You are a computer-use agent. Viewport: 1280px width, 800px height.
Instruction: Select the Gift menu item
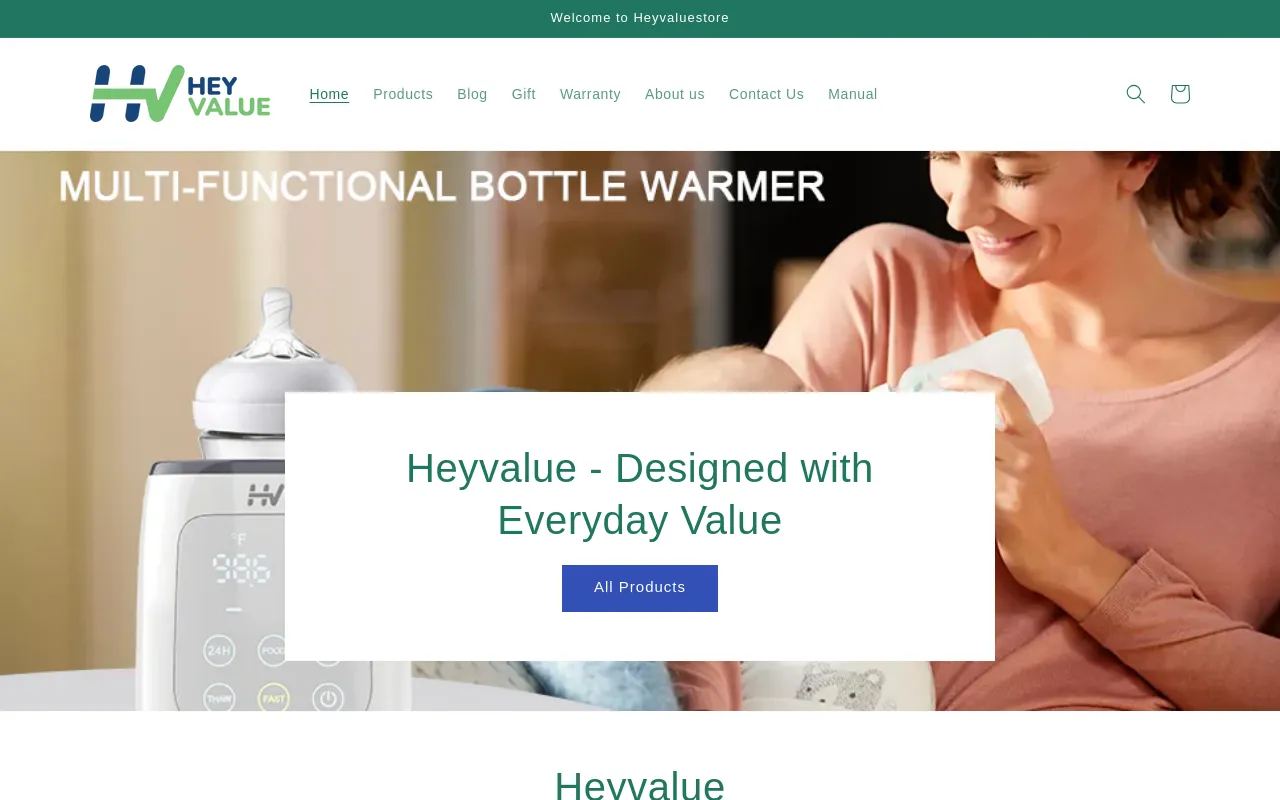pyautogui.click(x=524, y=94)
